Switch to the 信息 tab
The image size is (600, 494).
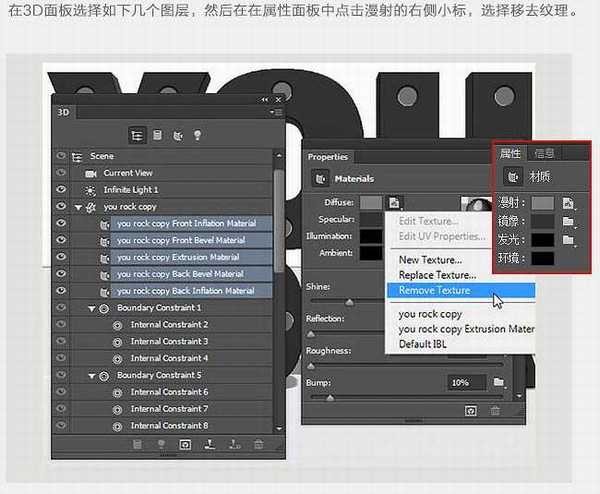(545, 153)
